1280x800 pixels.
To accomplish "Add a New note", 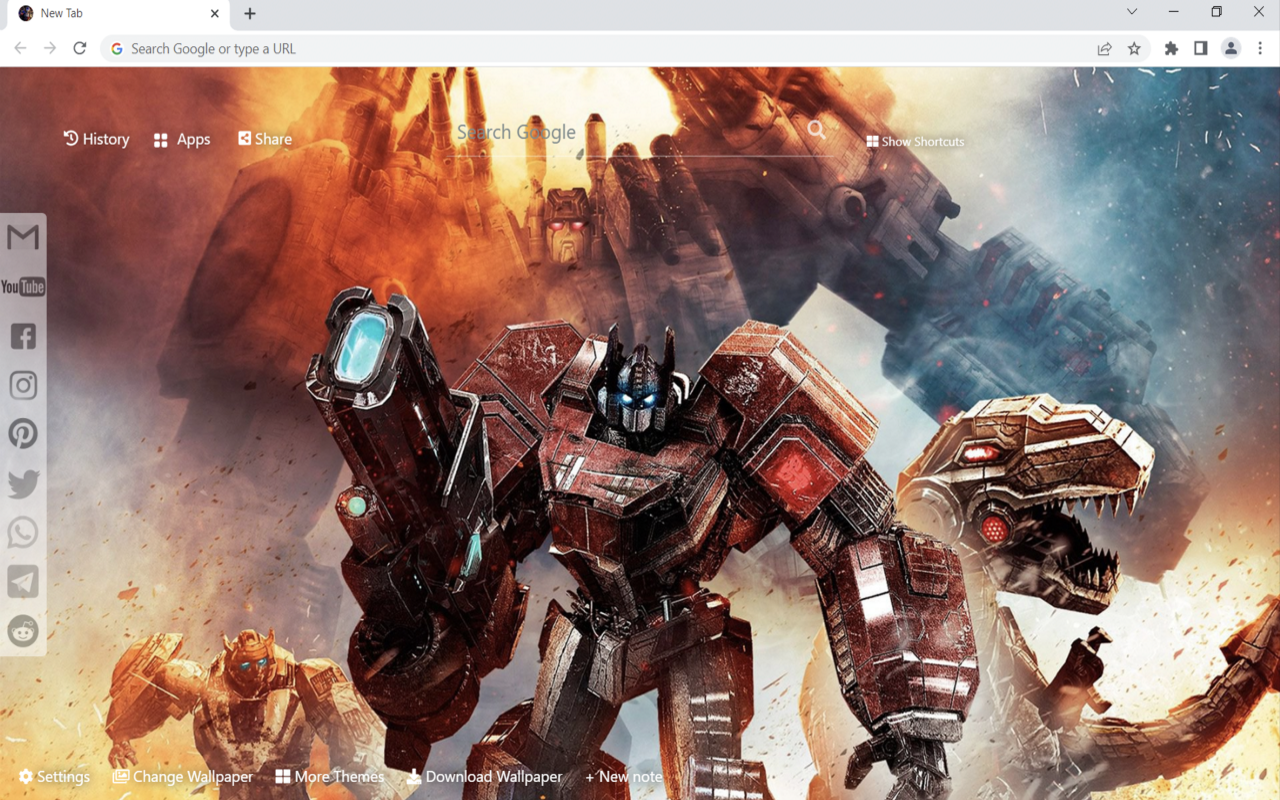I will (x=624, y=776).
